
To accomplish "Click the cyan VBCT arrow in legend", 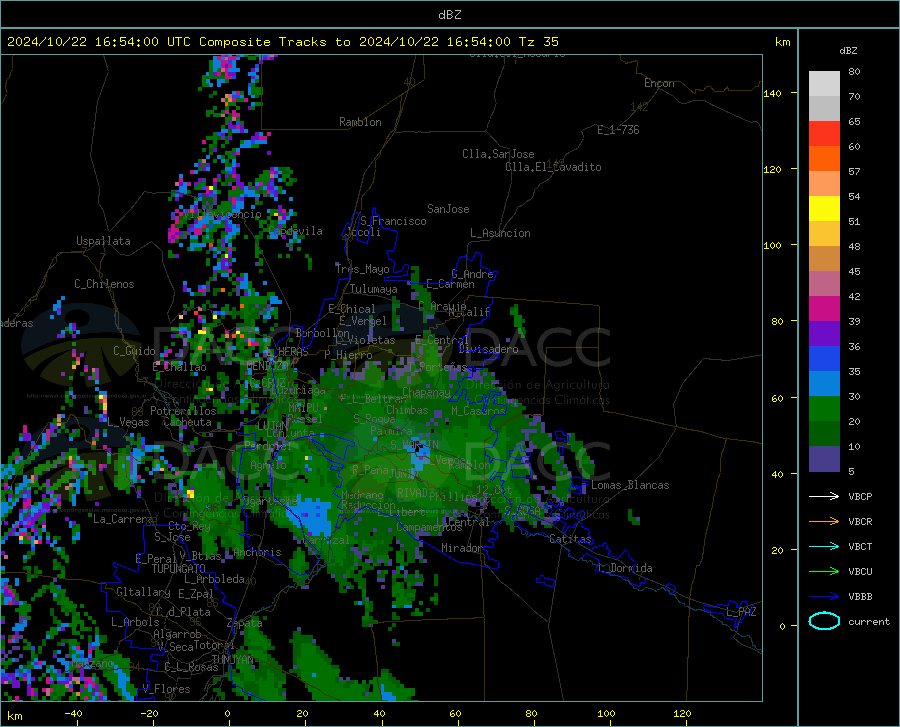I will point(824,546).
